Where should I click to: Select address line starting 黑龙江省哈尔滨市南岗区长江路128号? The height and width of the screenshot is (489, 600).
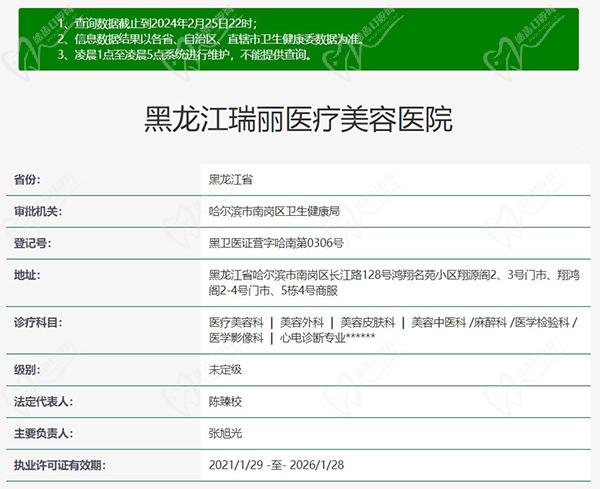pyautogui.click(x=394, y=275)
